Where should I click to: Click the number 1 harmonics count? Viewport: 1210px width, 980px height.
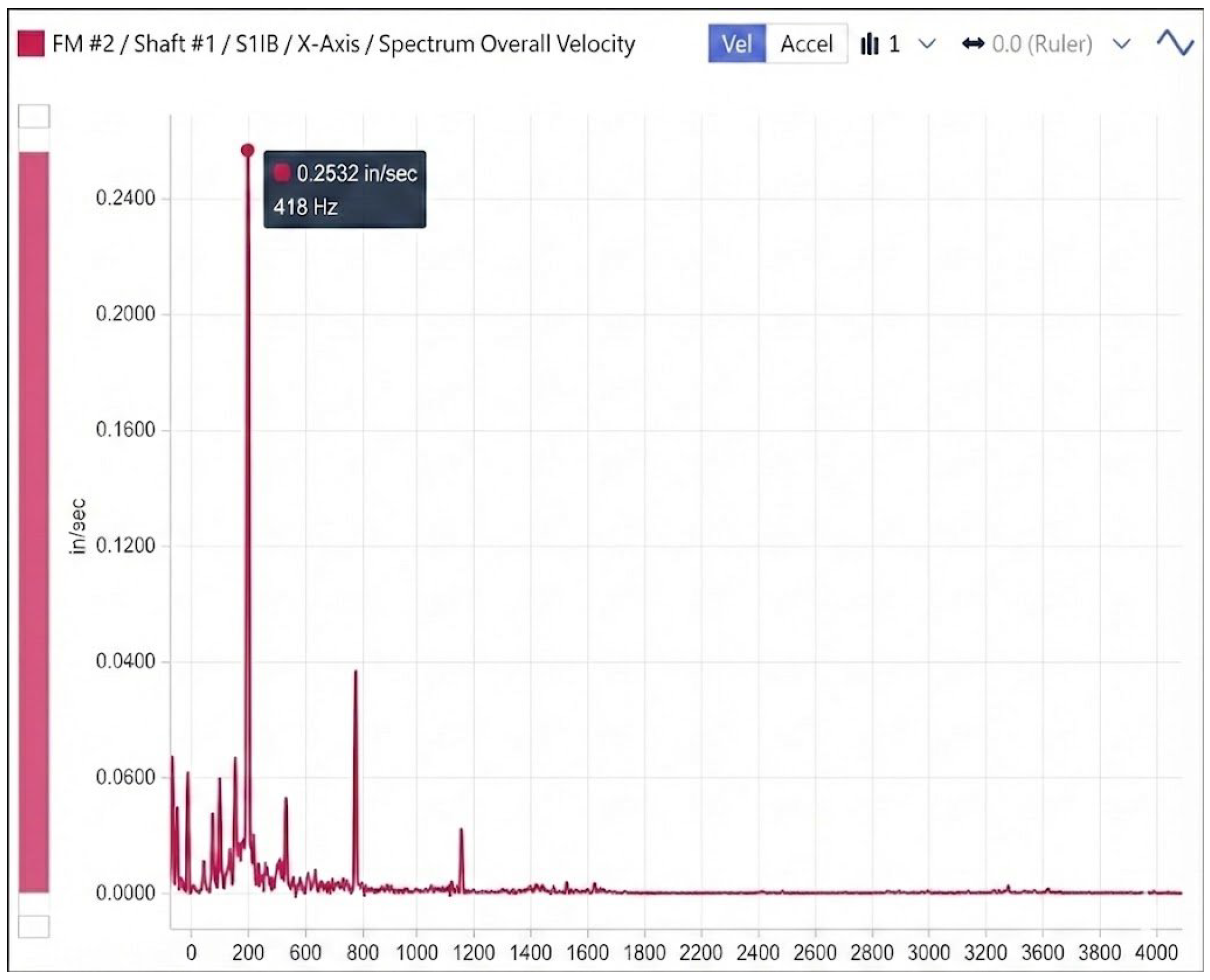click(894, 43)
